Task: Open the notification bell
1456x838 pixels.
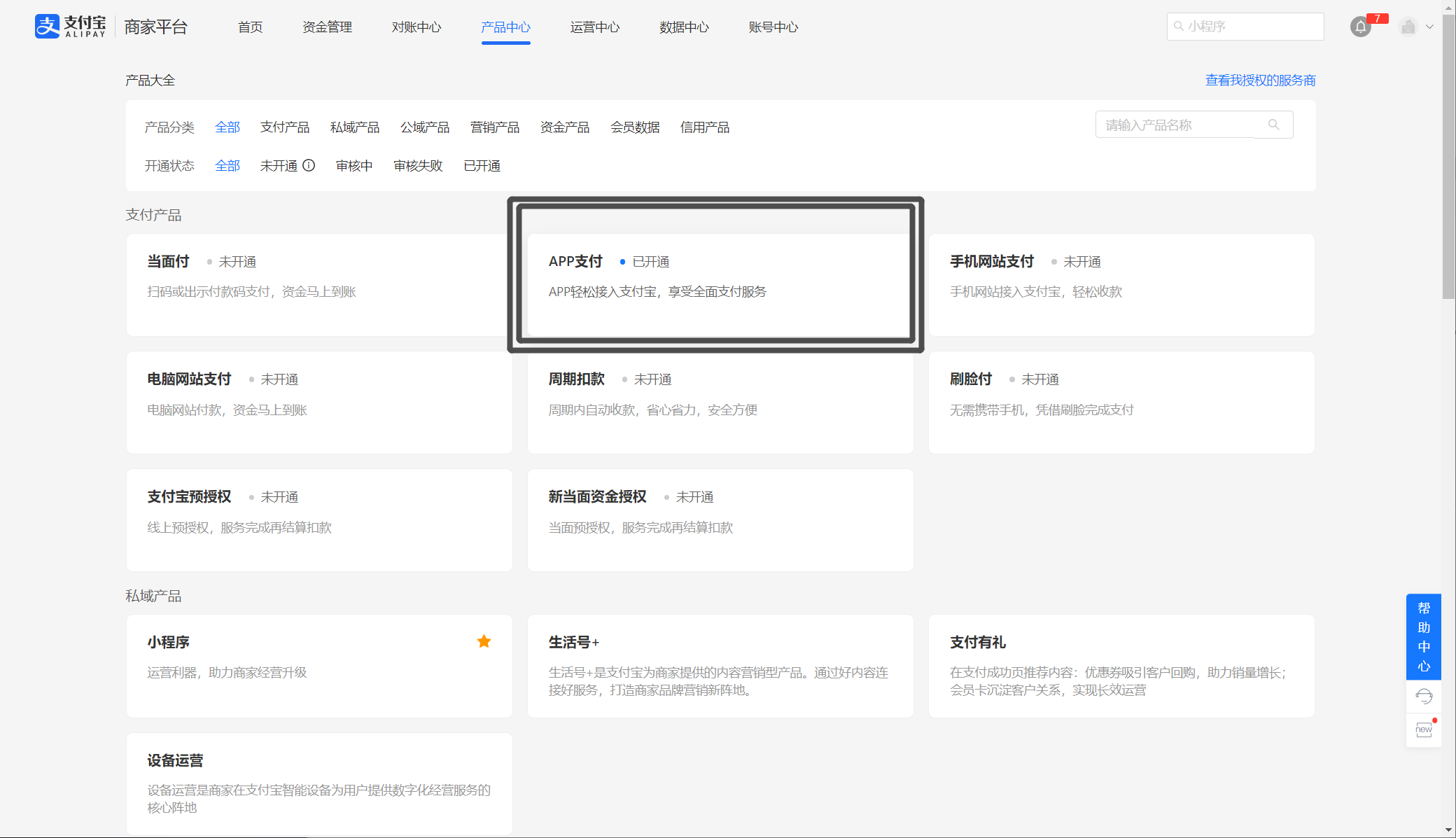Action: click(1360, 27)
